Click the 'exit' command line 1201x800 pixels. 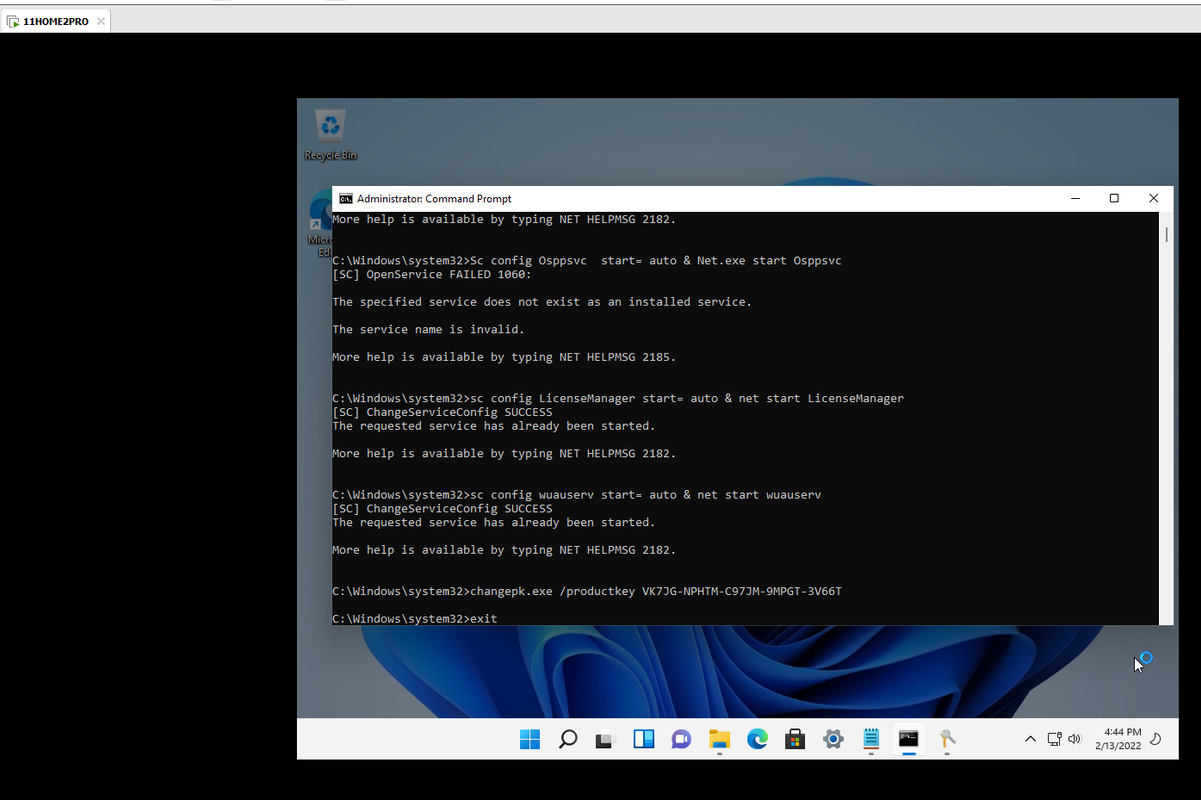[414, 619]
